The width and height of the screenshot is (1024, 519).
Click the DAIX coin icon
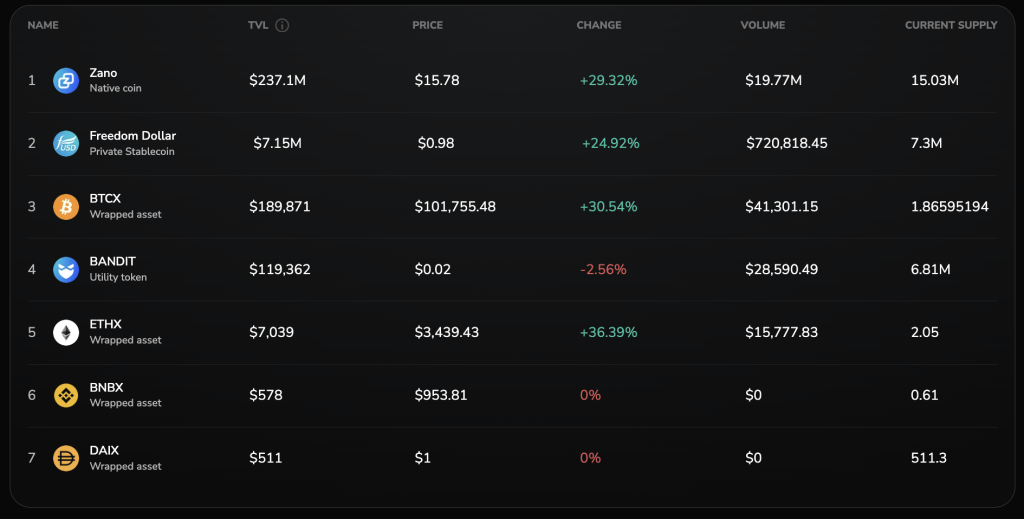pyautogui.click(x=66, y=458)
